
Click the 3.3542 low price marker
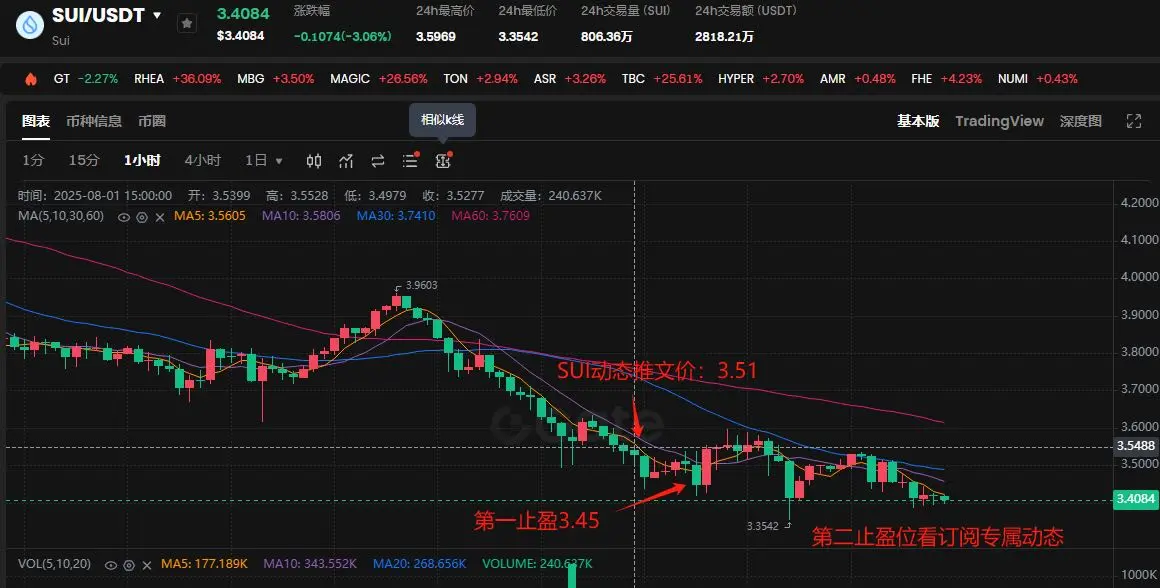tap(762, 526)
